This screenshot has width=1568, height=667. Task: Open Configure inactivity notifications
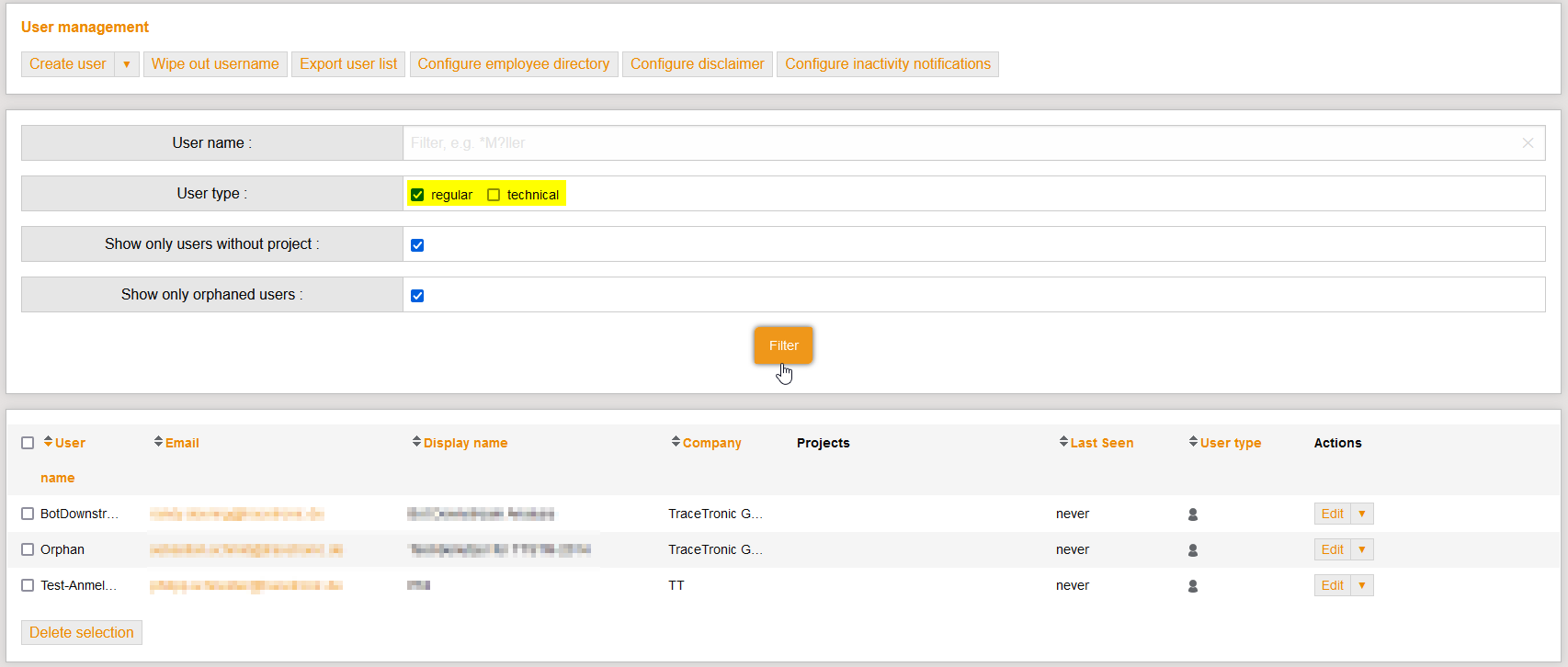click(888, 64)
